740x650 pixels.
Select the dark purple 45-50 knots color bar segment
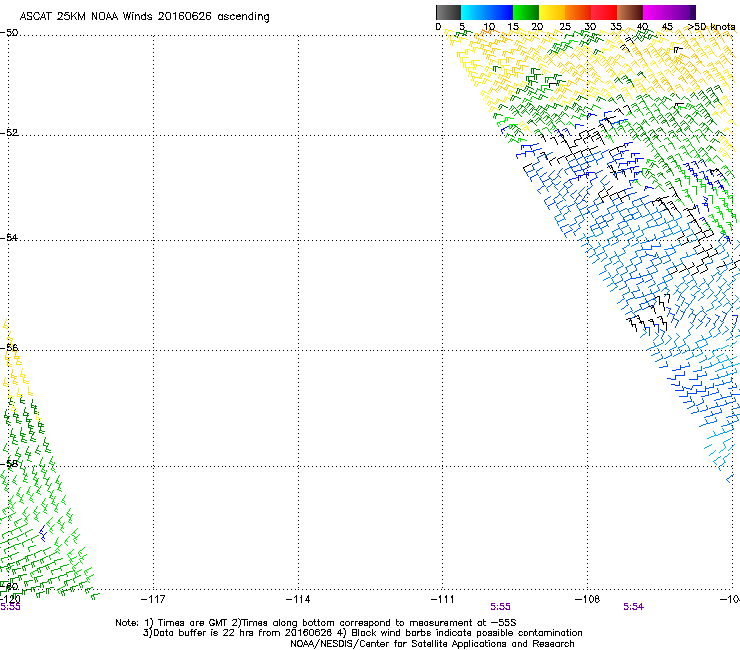click(x=682, y=12)
